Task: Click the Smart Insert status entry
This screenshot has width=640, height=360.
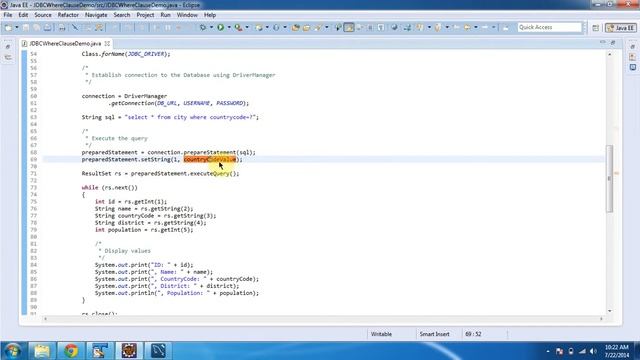Action: click(434, 334)
